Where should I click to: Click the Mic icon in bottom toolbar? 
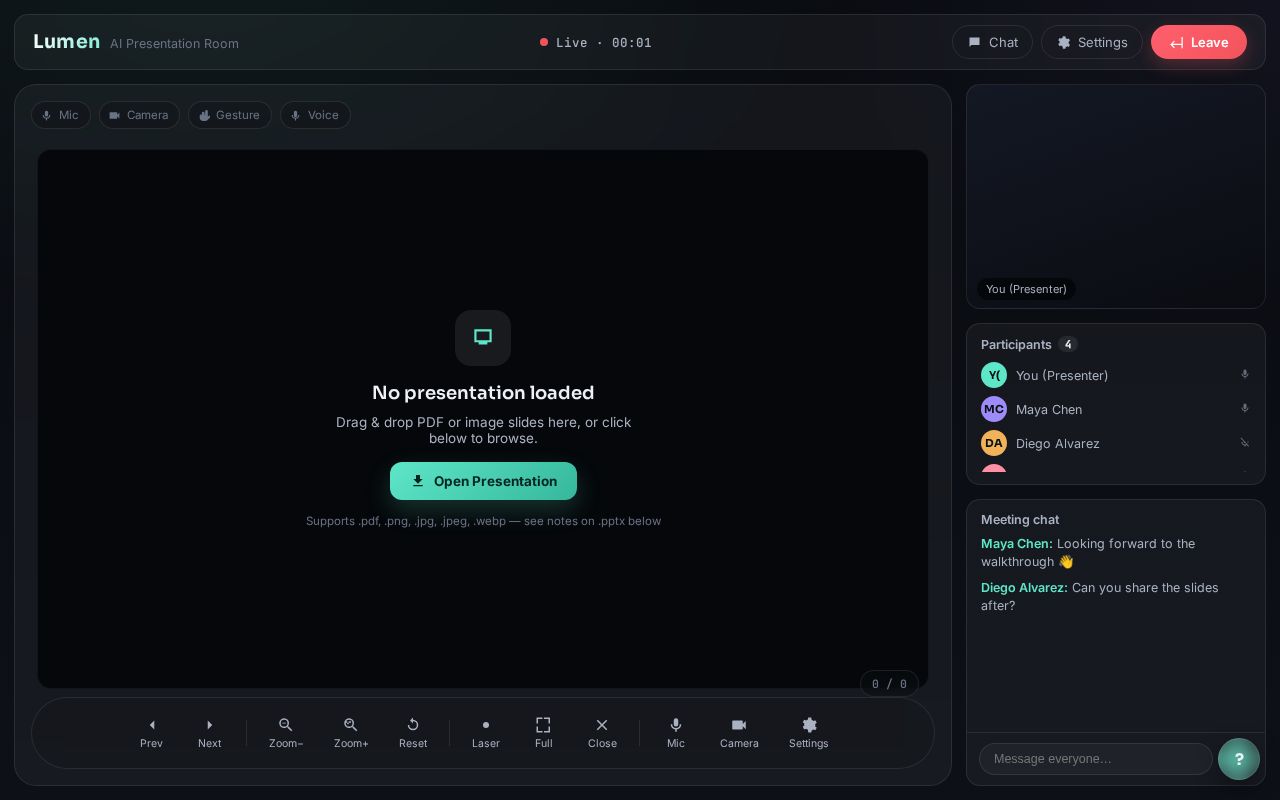coord(676,725)
